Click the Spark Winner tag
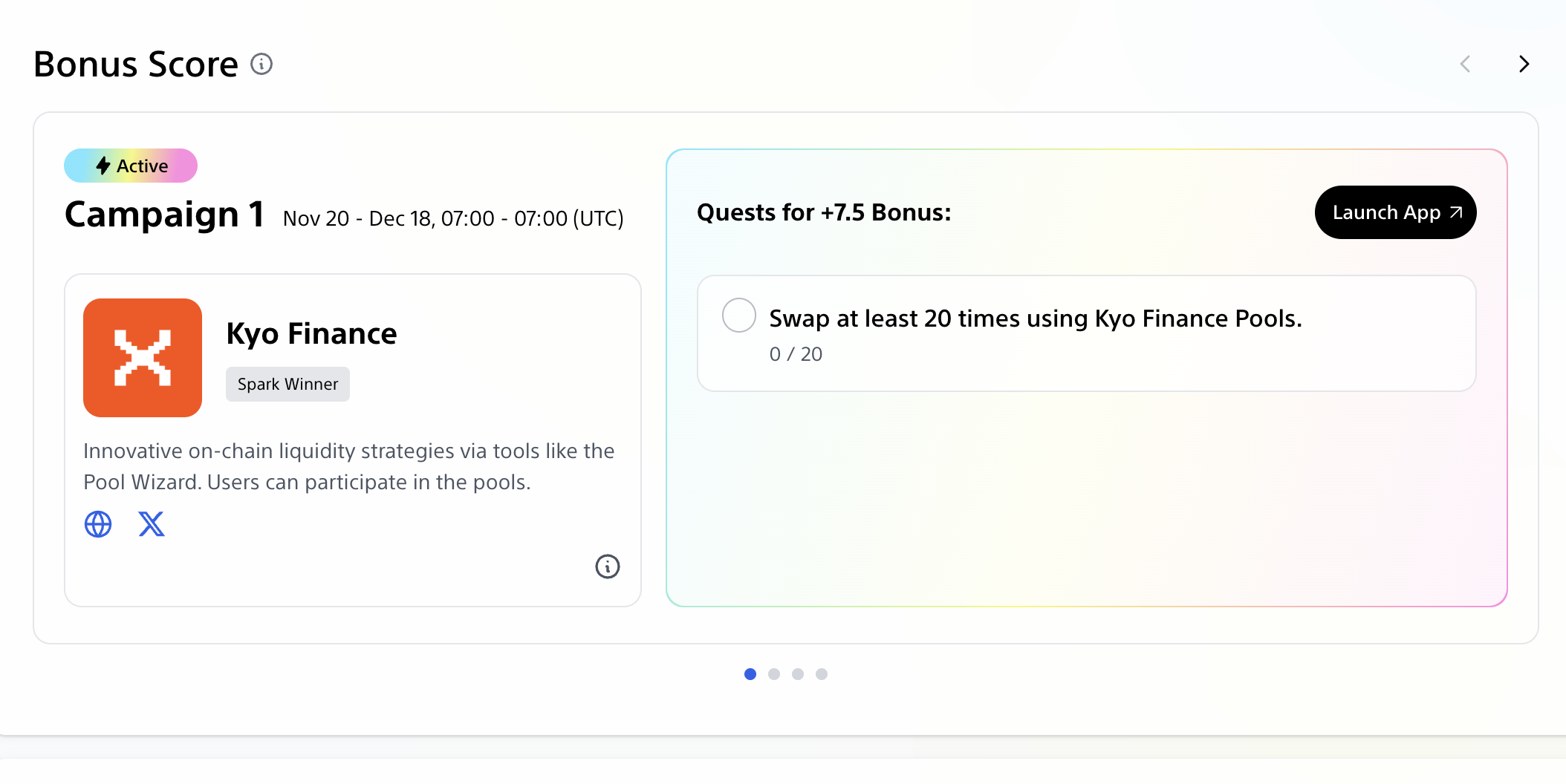 [287, 385]
